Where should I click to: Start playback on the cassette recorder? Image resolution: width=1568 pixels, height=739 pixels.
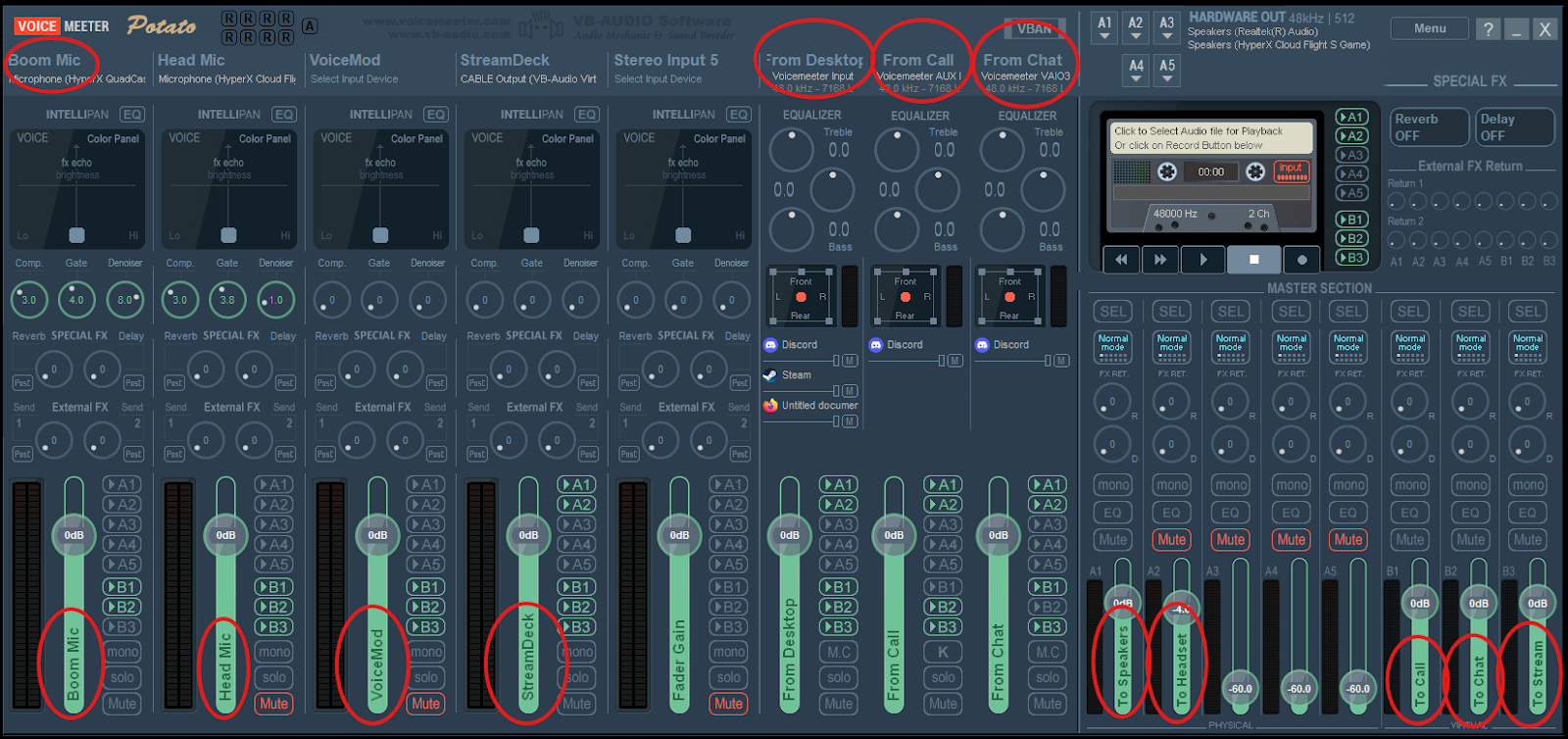[x=1203, y=260]
